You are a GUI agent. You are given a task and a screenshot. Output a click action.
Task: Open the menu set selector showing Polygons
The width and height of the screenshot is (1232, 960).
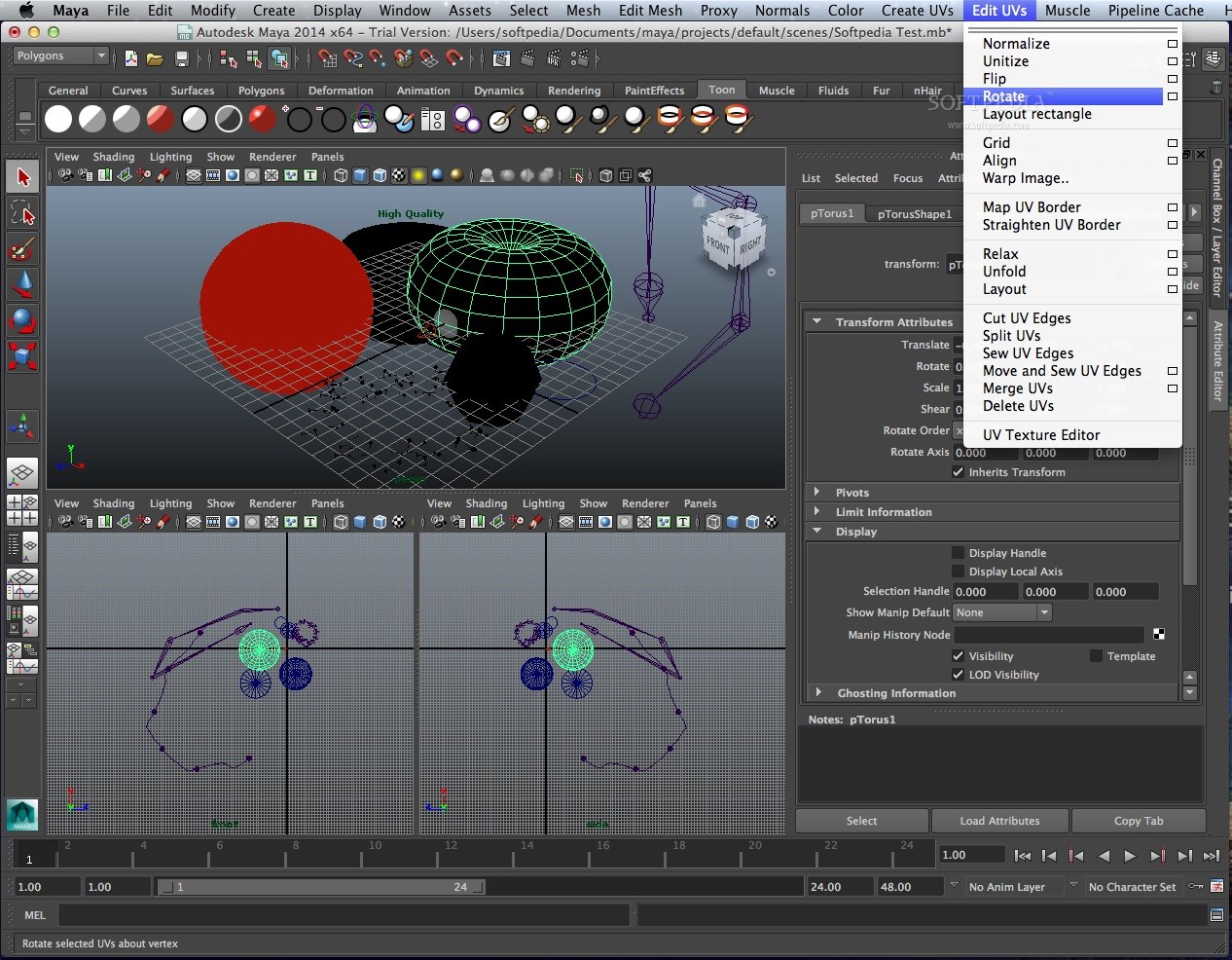click(x=60, y=55)
